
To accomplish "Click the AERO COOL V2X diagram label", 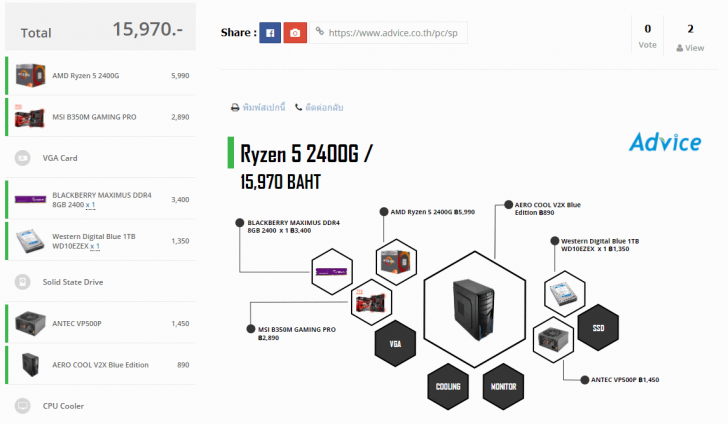I will 547,209.
